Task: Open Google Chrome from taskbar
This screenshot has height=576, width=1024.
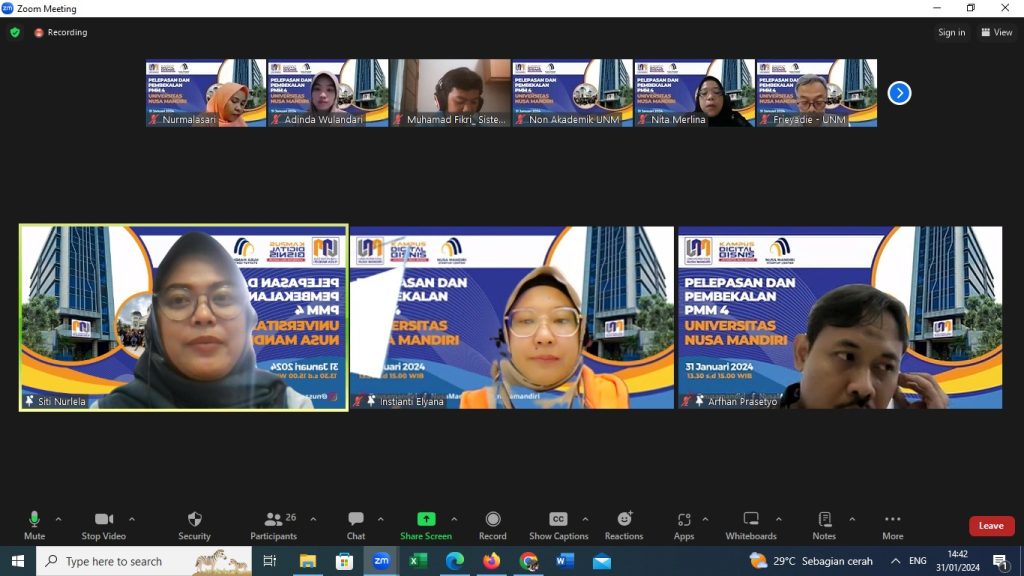Action: click(528, 561)
